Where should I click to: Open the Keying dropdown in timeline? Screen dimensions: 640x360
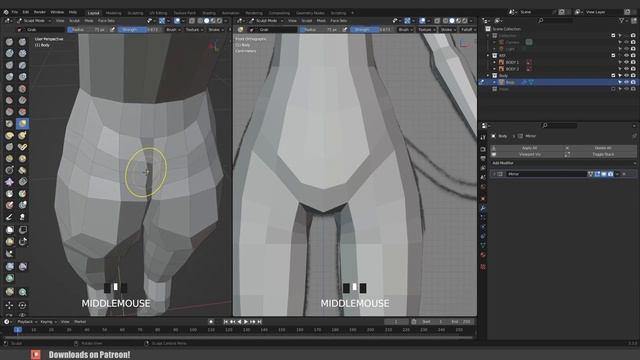pos(48,322)
